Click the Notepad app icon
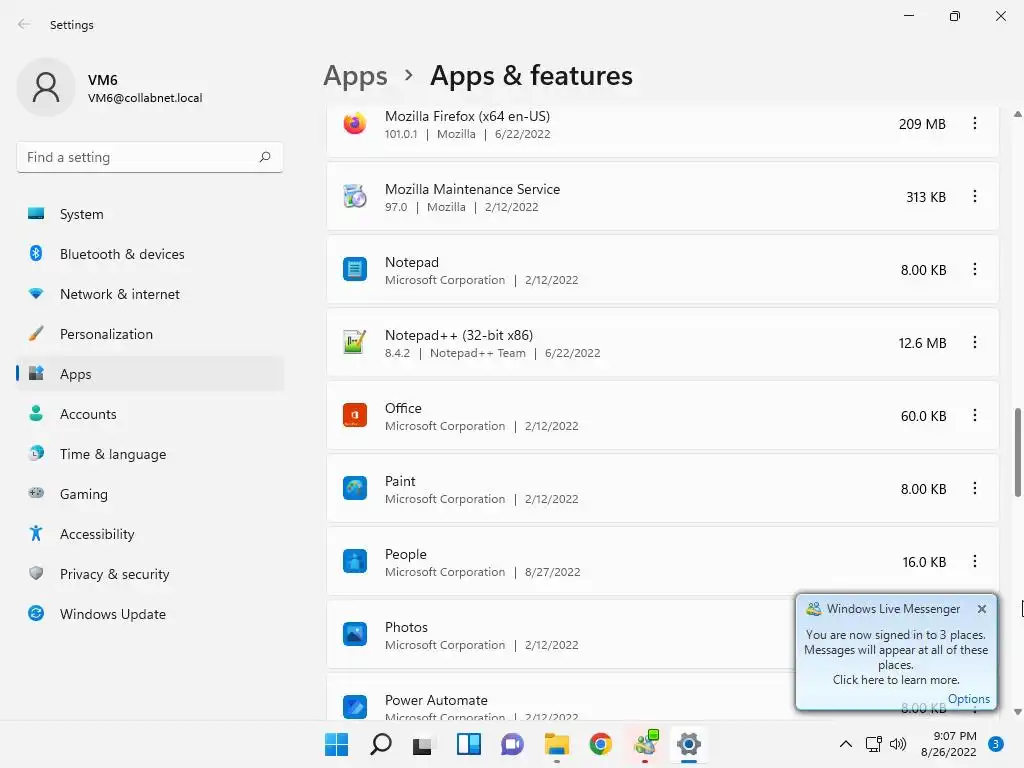 (355, 269)
